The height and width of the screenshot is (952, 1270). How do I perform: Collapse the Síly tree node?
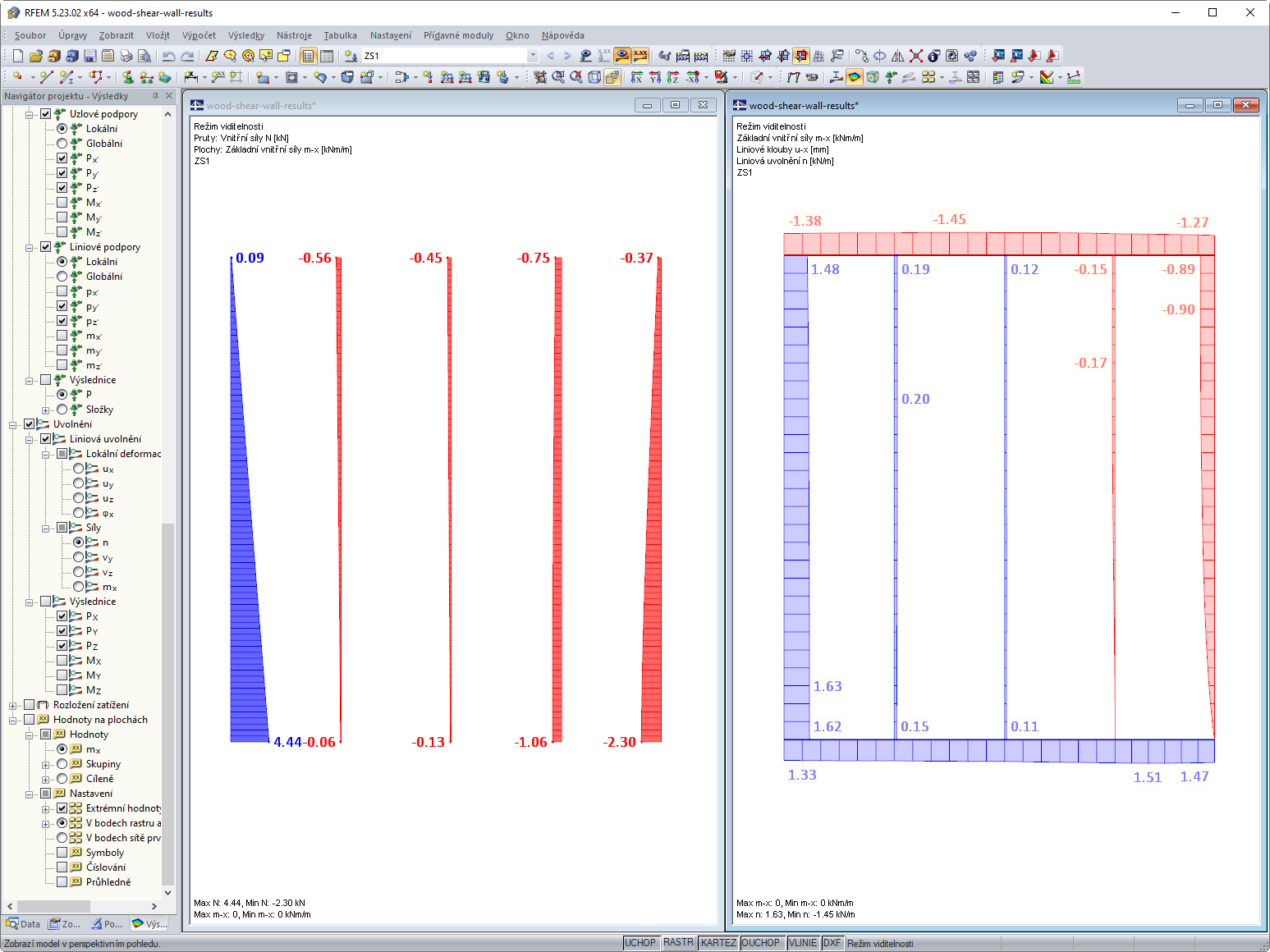pyautogui.click(x=46, y=528)
